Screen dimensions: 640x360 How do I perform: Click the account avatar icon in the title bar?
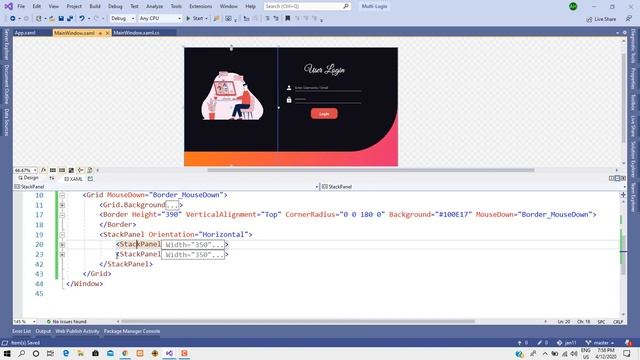click(573, 7)
